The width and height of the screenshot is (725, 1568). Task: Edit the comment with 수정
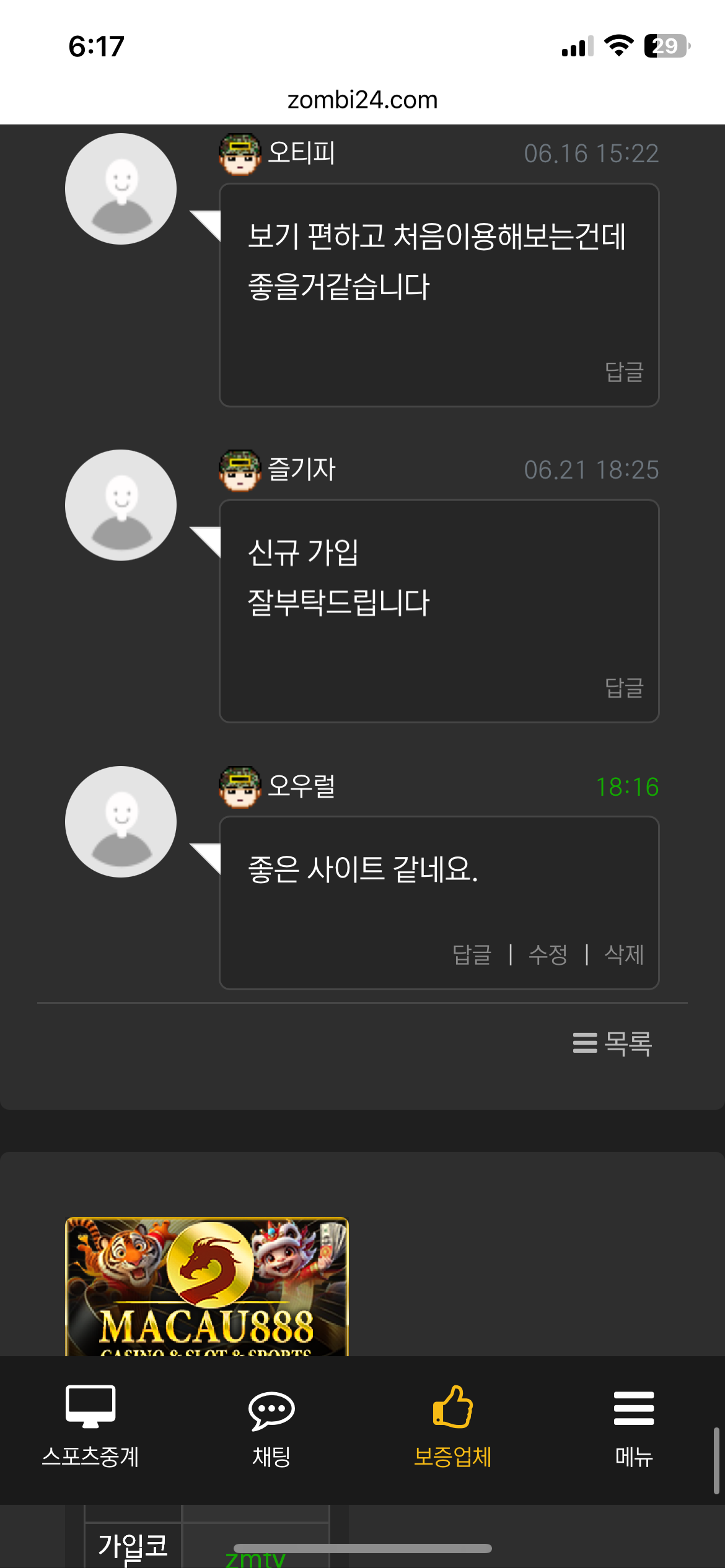[548, 954]
